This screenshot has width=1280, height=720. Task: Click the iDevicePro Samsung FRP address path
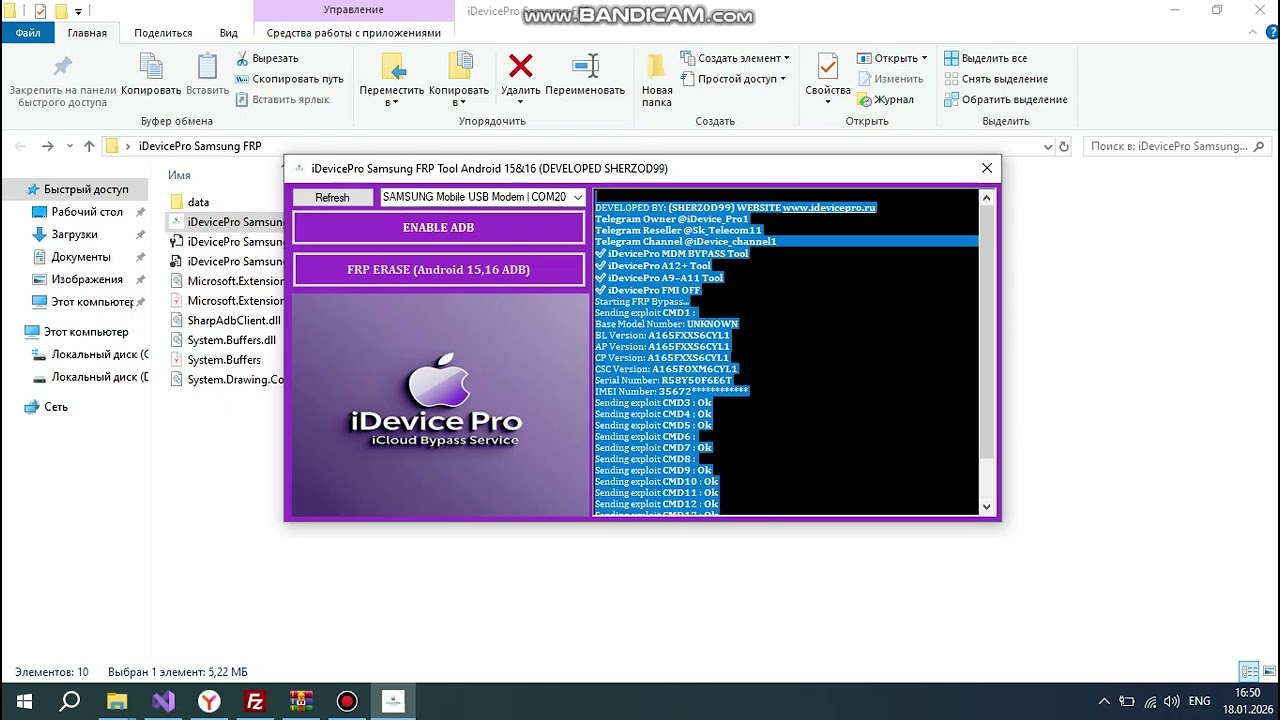point(200,146)
